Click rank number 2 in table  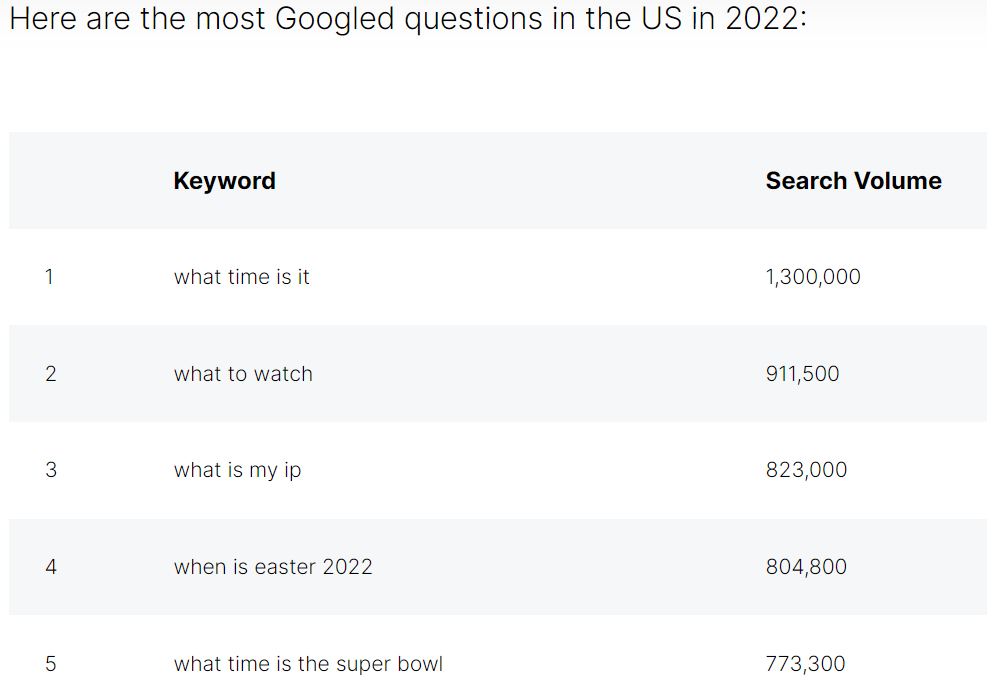click(51, 374)
